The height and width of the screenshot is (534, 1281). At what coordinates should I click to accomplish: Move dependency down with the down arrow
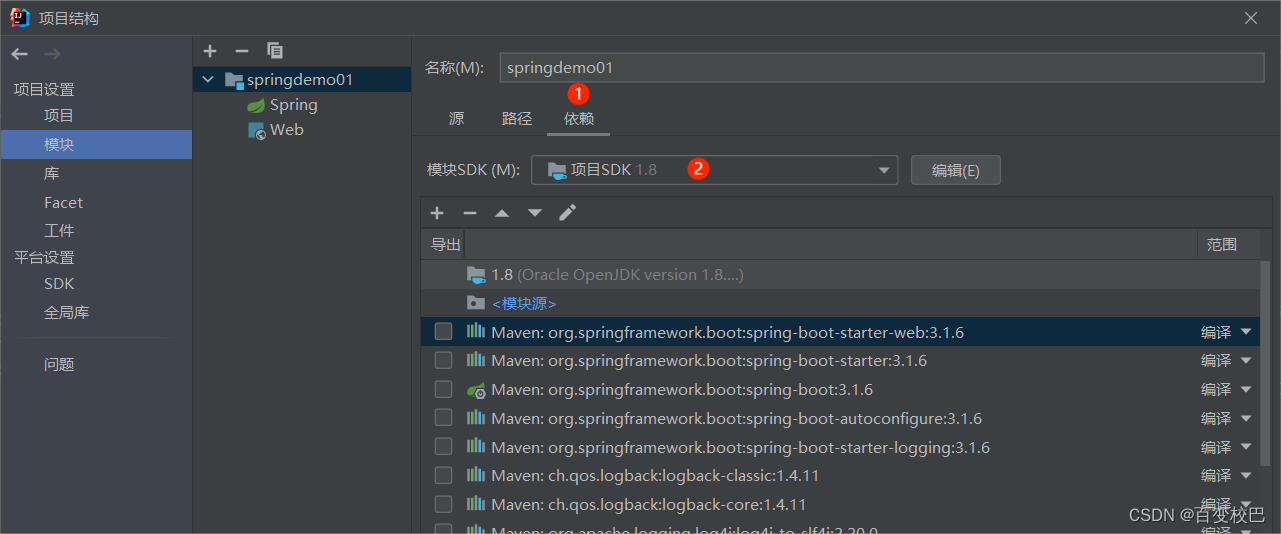click(535, 213)
